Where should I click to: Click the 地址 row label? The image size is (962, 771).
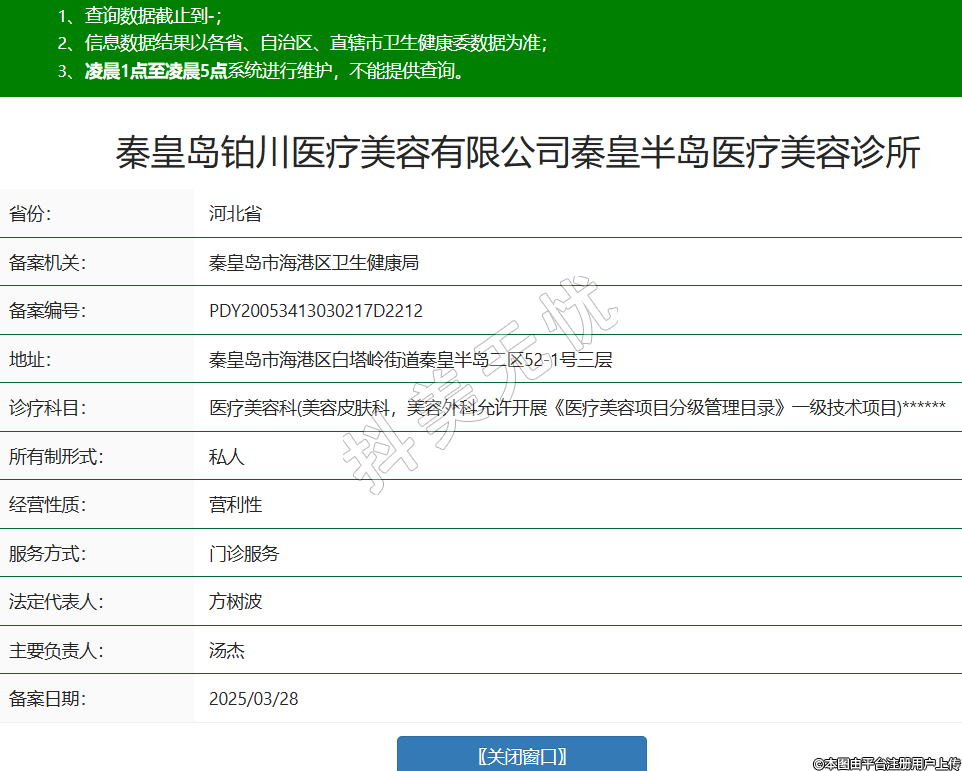(x=30, y=360)
